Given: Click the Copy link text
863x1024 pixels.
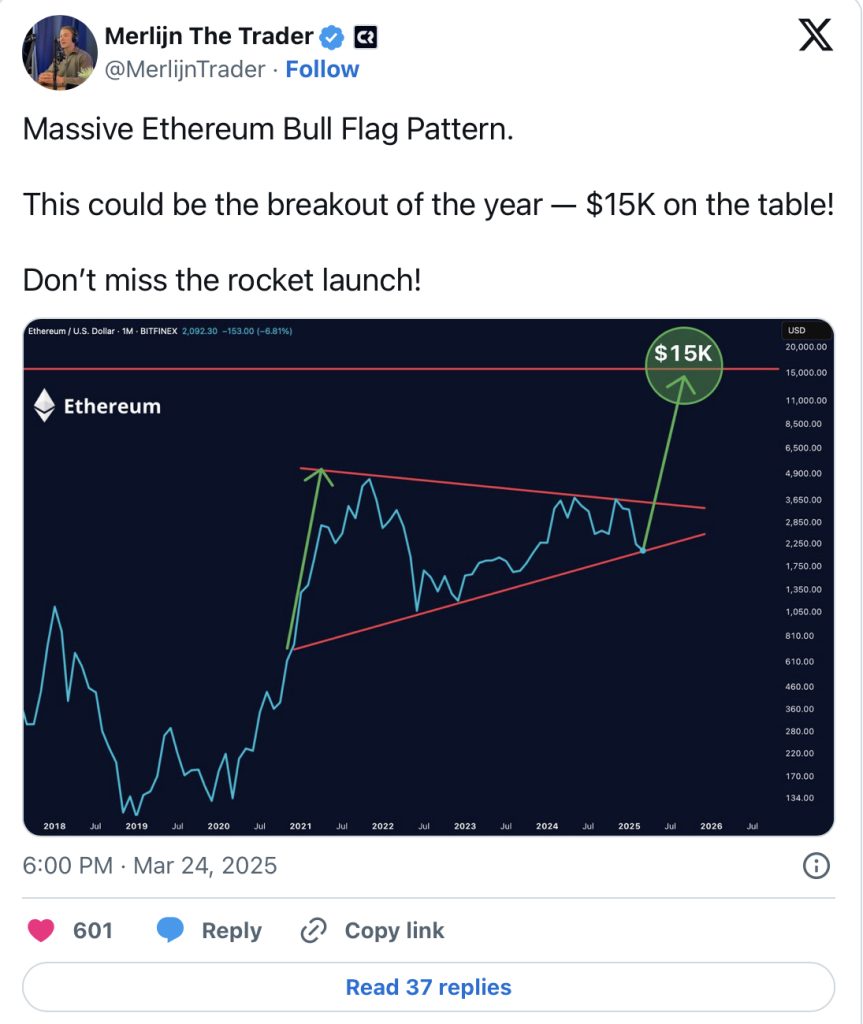Looking at the screenshot, I should tap(395, 930).
